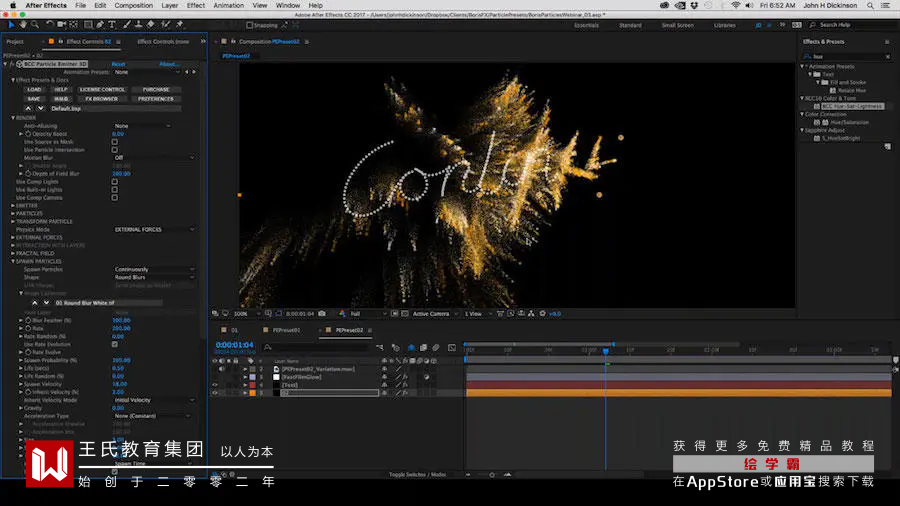
Task: Enable Use Comp Lights checkbox
Action: click(115, 181)
